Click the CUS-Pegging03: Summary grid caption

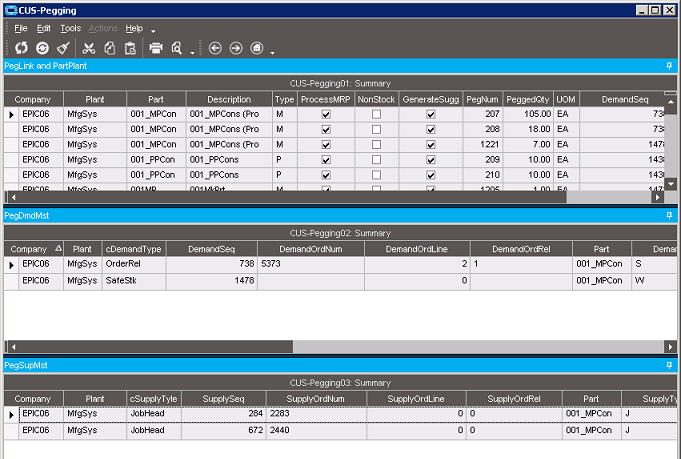340,383
